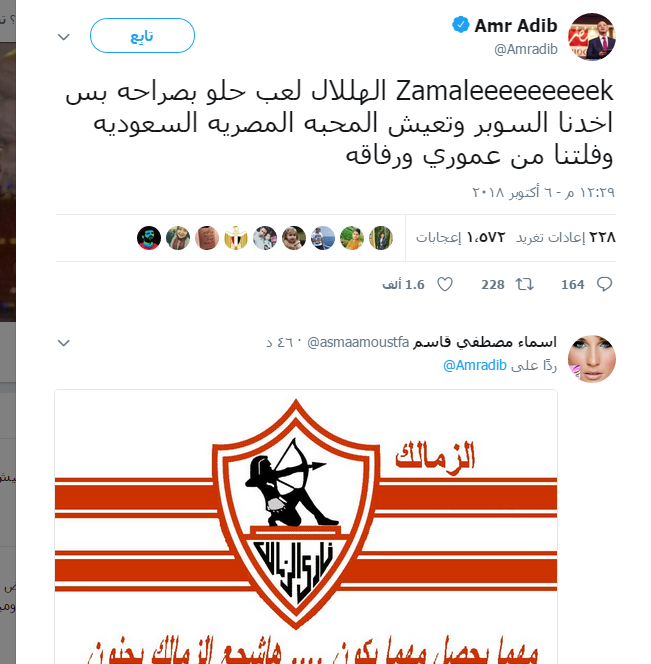Expand the main tweet options chevron
This screenshot has width=651, height=664.
64,37
